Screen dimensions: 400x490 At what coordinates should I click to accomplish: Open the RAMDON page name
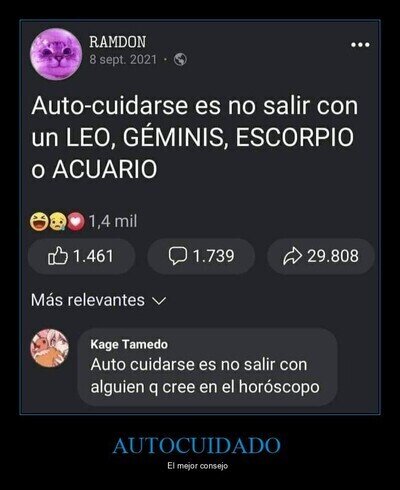(x=118, y=42)
